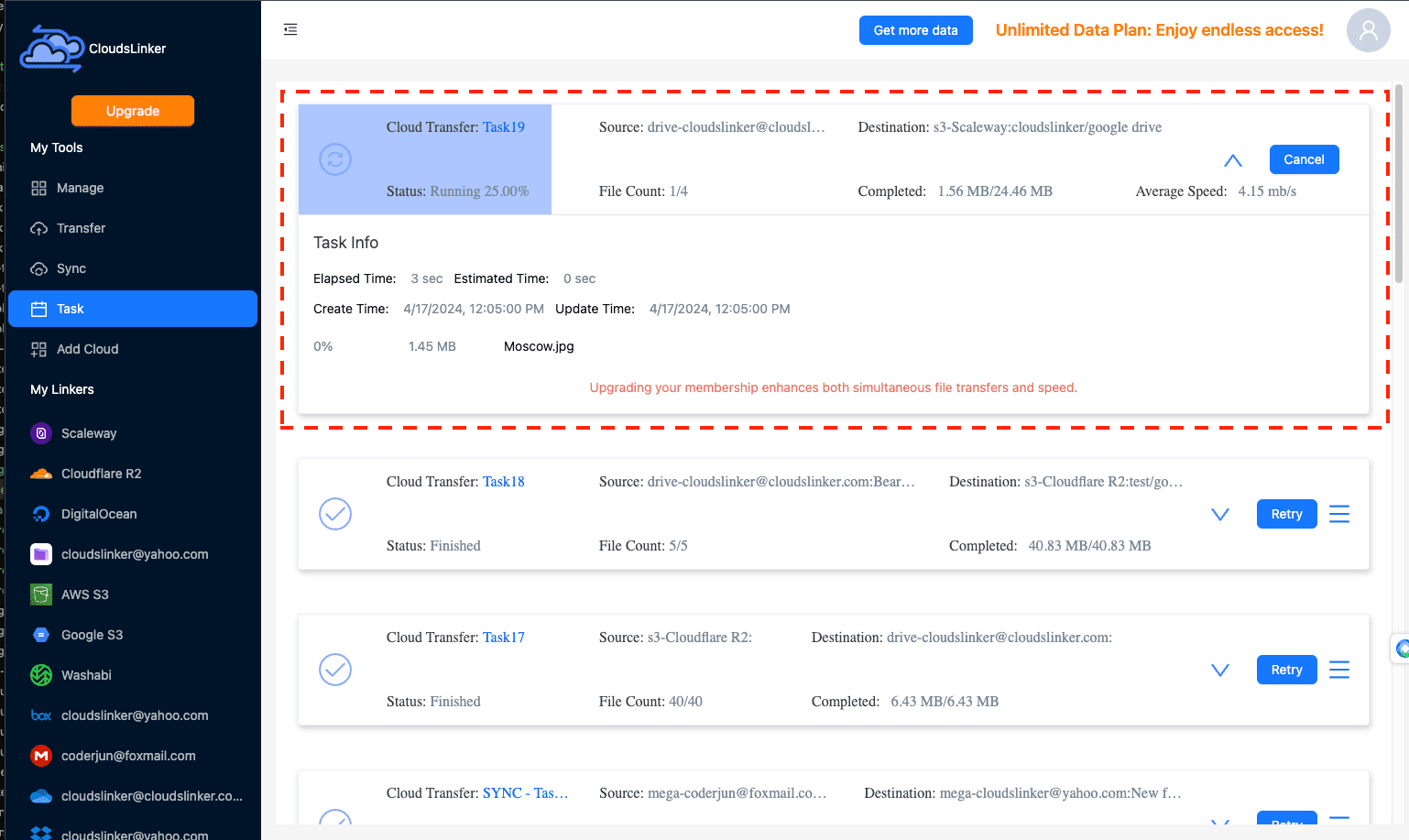
Task: Select the Task menu item
Action: pos(133,309)
